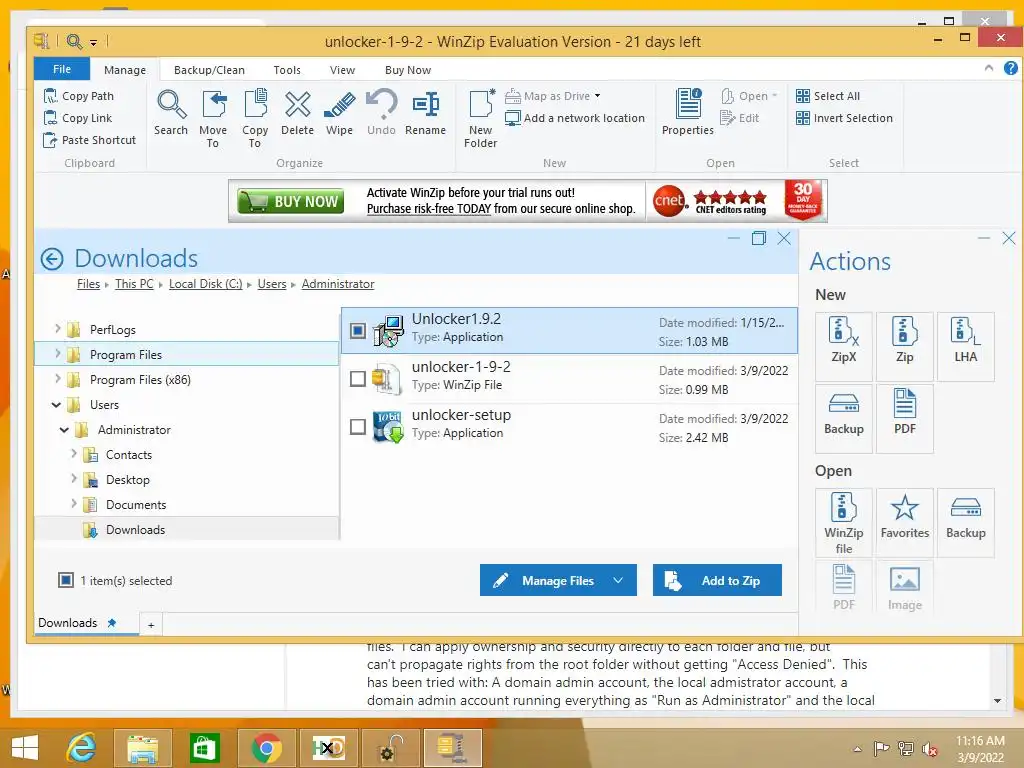This screenshot has width=1024, height=768.
Task: Expand the Program Files (x86) node
Action: (x=57, y=379)
